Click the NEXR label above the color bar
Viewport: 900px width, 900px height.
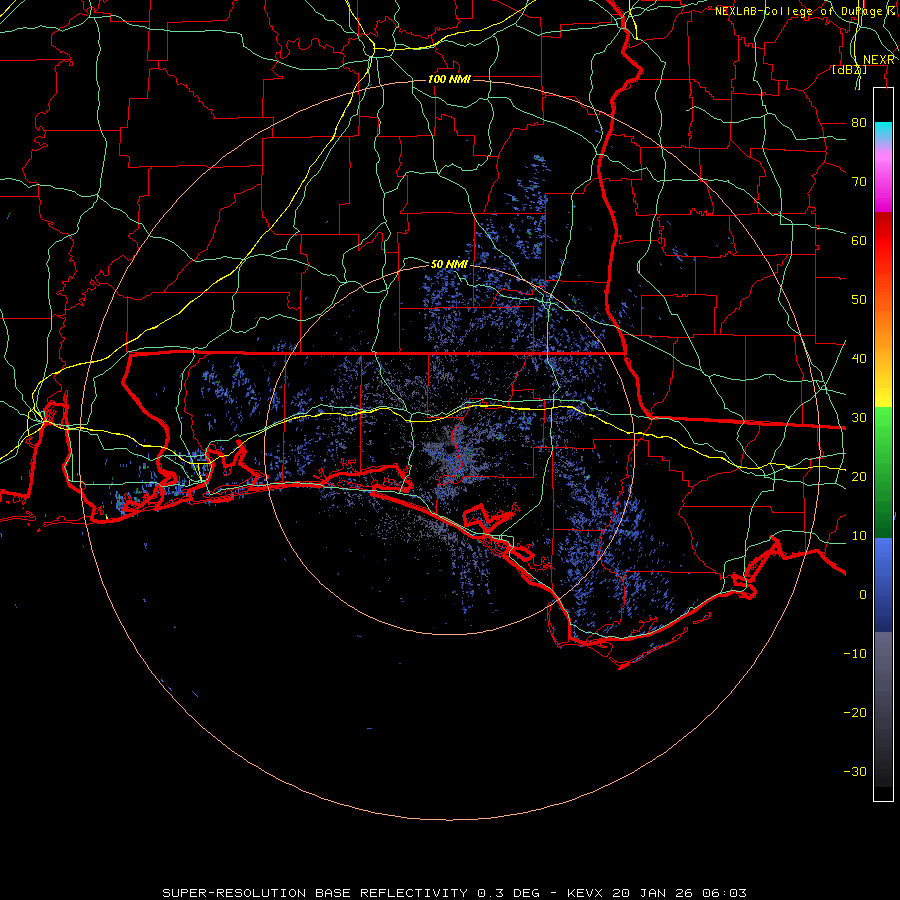pyautogui.click(x=878, y=60)
